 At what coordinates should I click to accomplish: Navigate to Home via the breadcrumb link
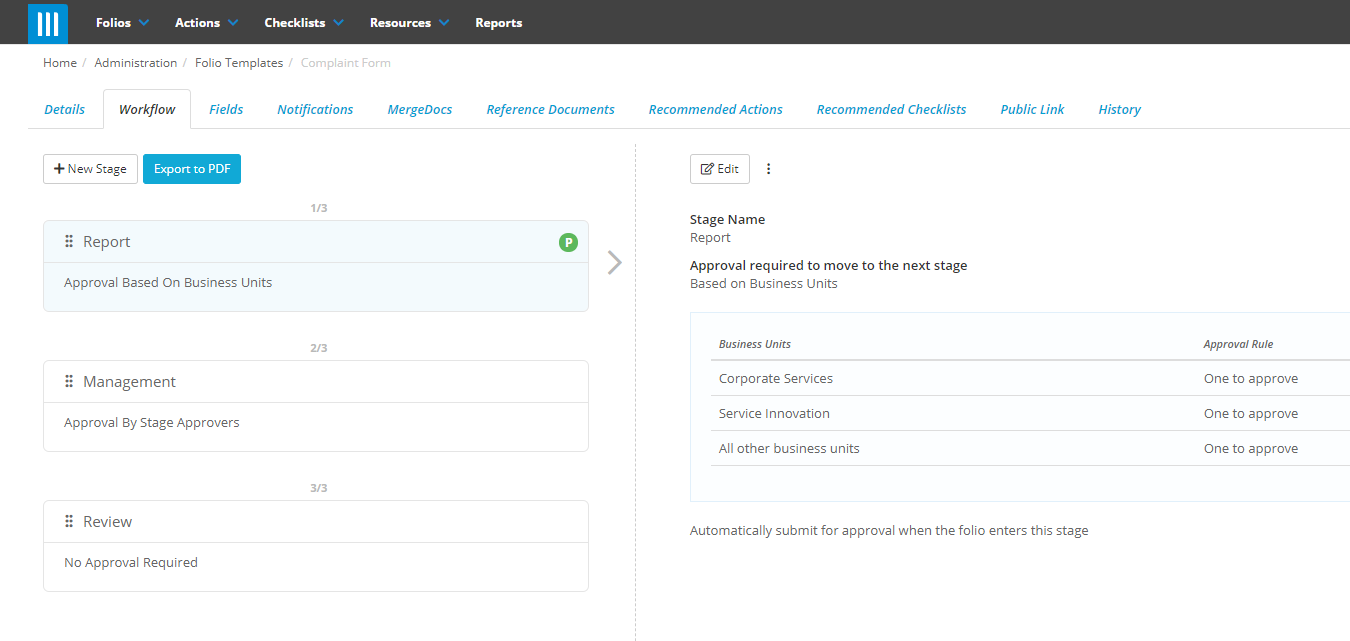click(59, 62)
